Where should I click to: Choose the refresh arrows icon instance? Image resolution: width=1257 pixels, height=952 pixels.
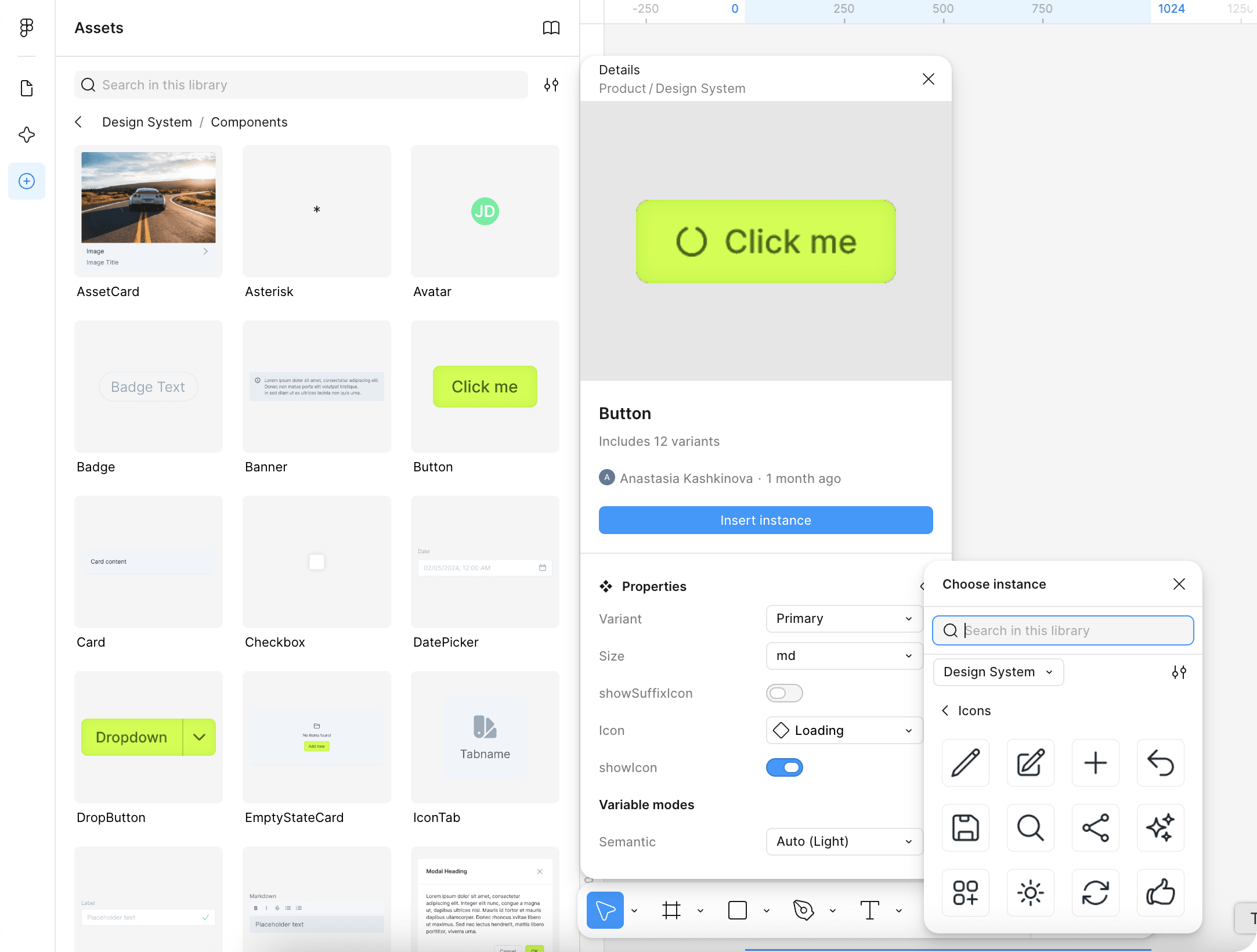click(x=1096, y=893)
